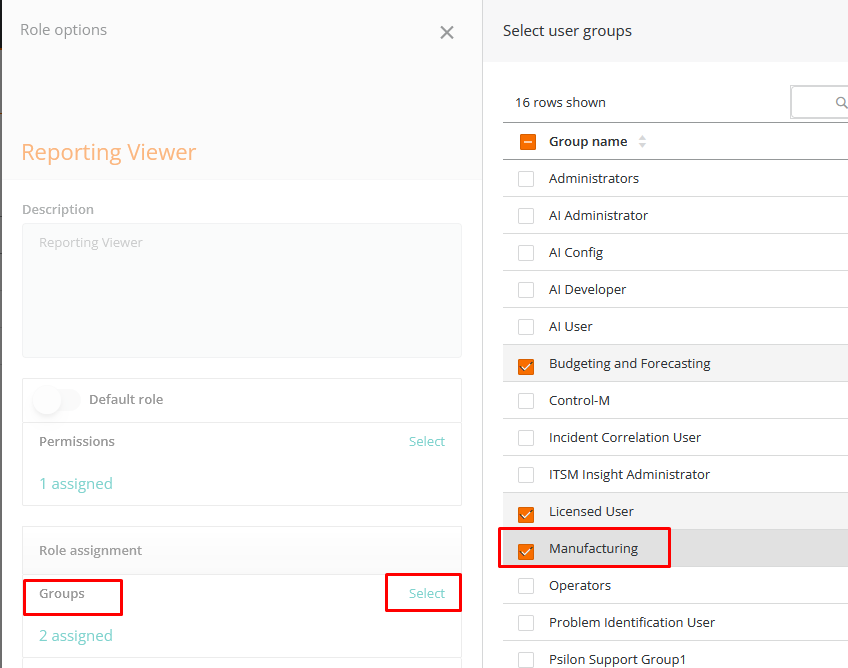Screen dimensions: 848x668
Task: Click the Group name column header
Action: pyautogui.click(x=588, y=142)
